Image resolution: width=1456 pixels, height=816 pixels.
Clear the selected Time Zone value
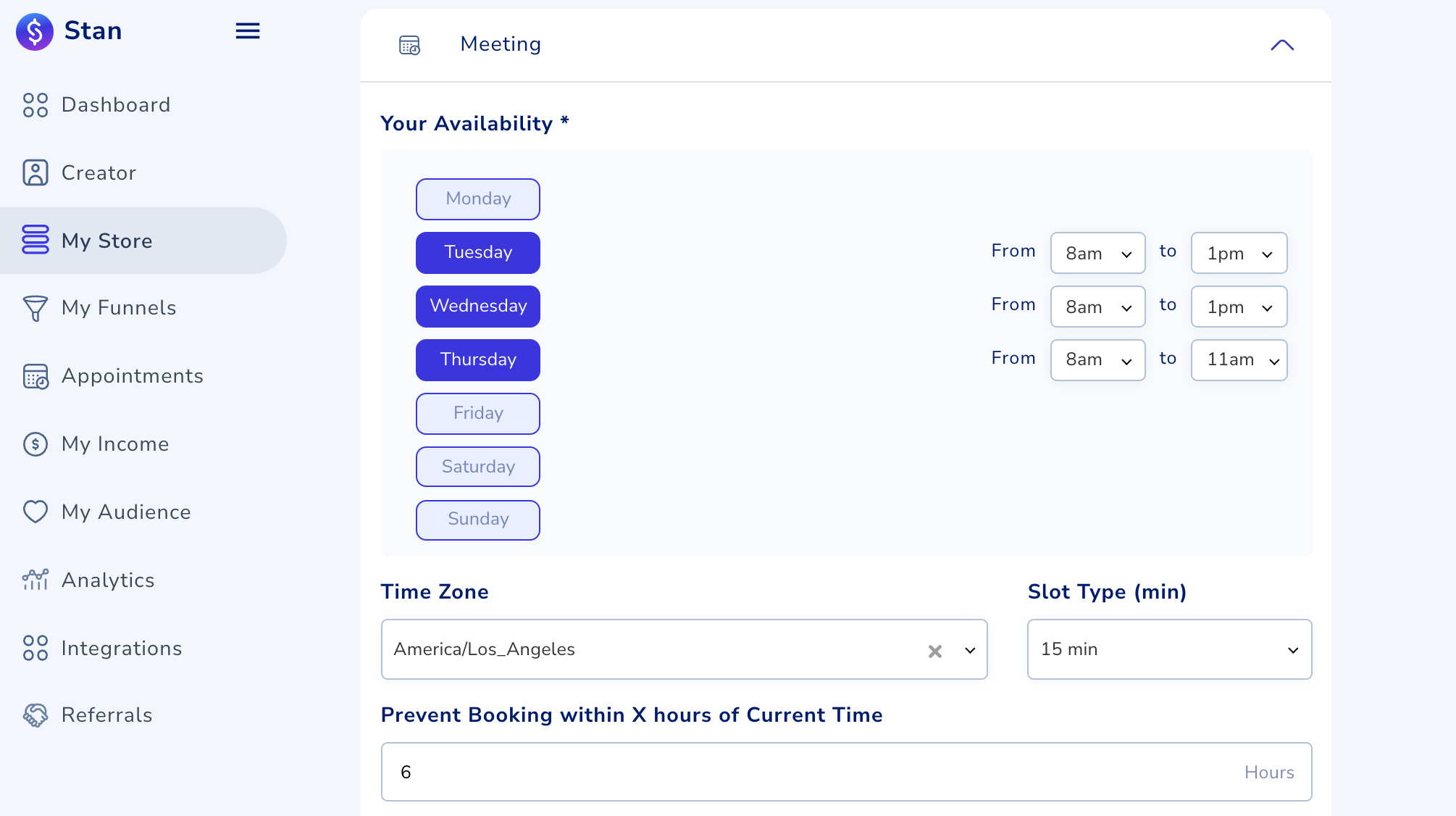point(934,650)
